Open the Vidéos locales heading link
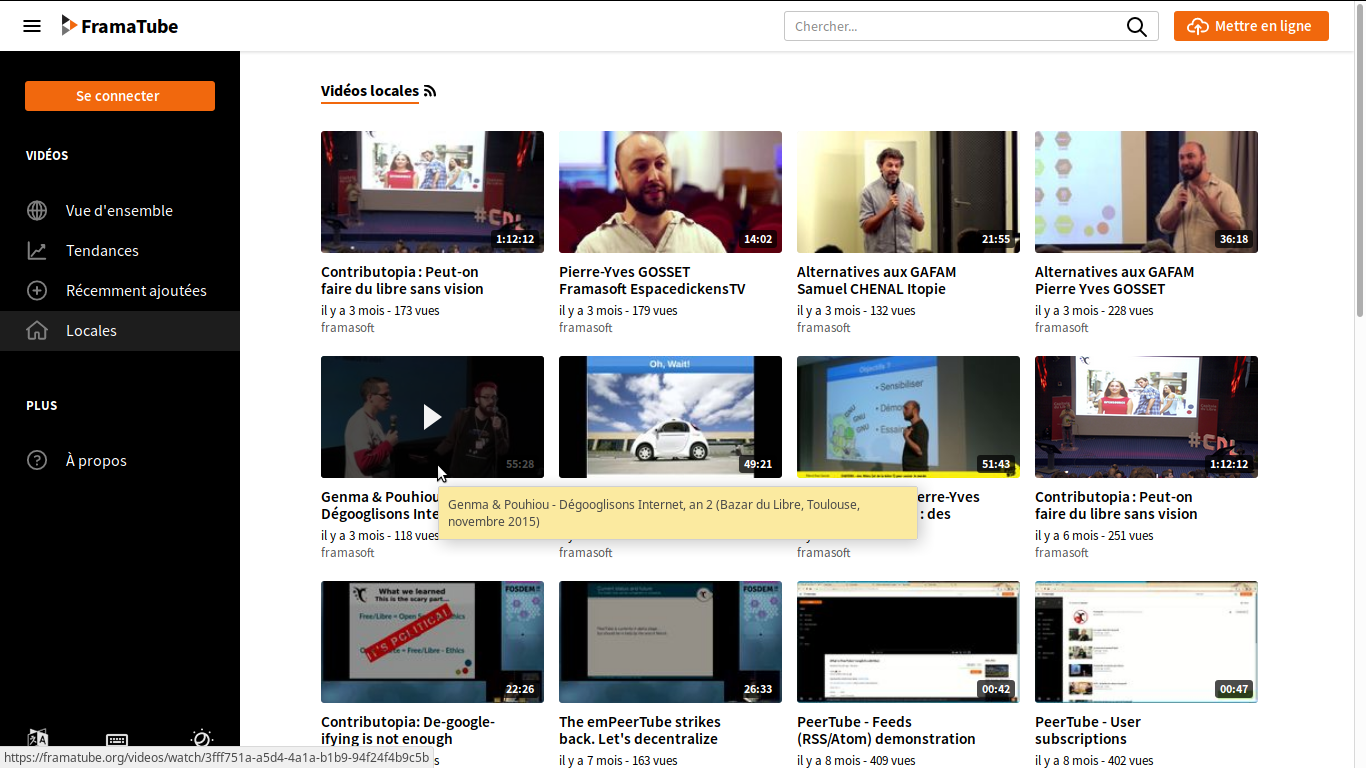 (370, 91)
